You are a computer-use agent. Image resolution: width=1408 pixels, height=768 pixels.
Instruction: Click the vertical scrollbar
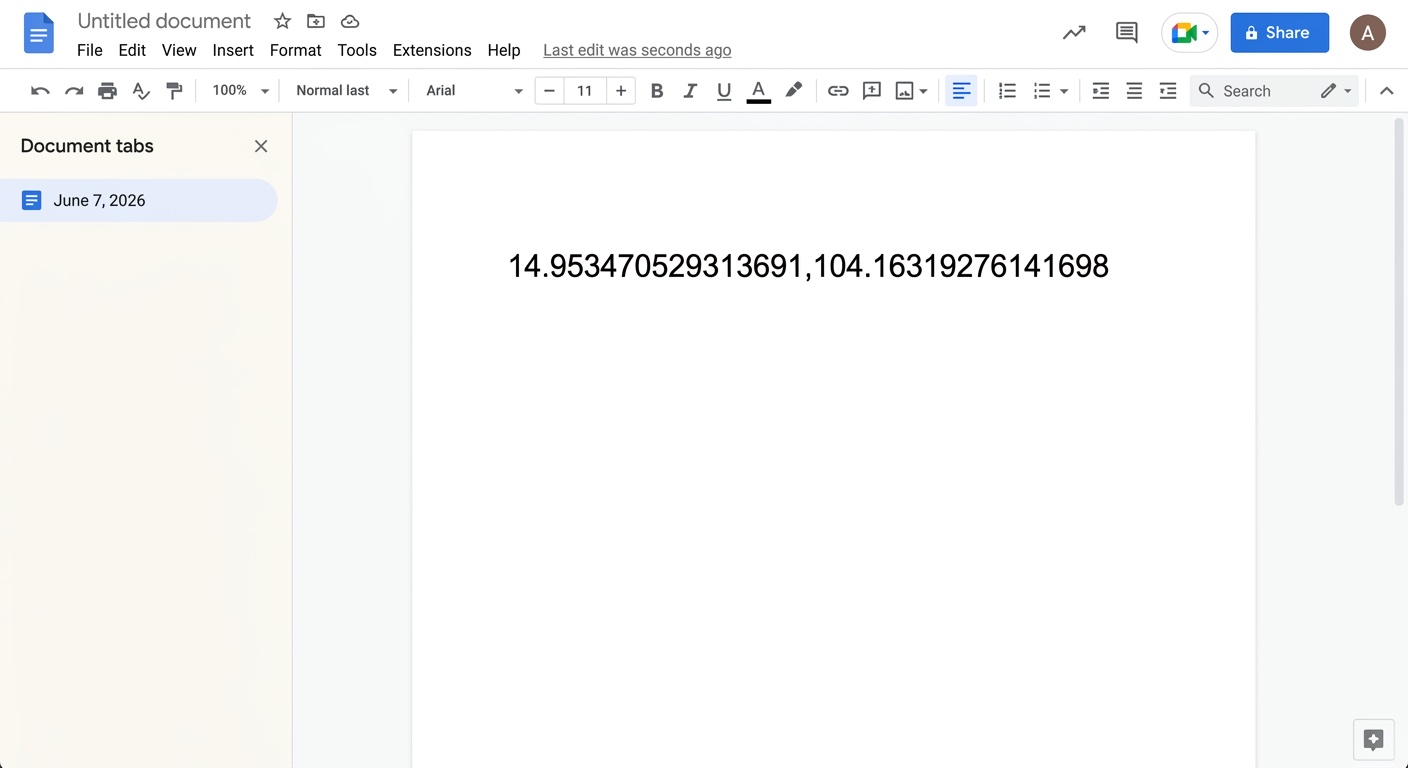1398,312
